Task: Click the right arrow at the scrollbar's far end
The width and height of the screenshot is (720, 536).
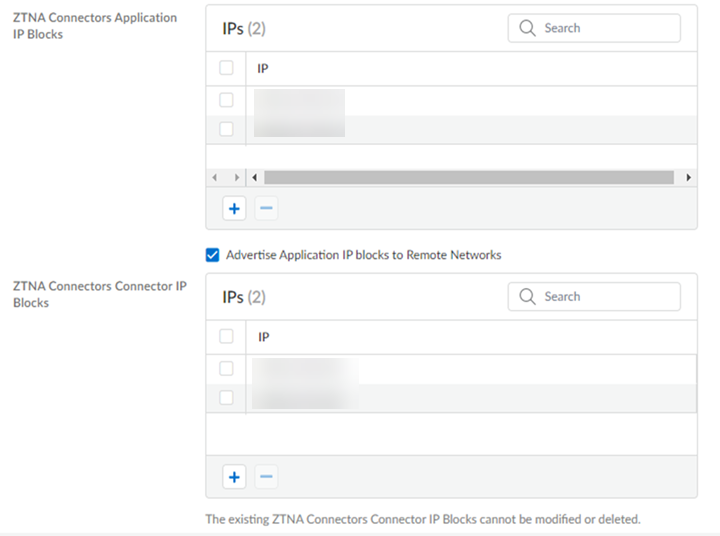Action: (689, 177)
